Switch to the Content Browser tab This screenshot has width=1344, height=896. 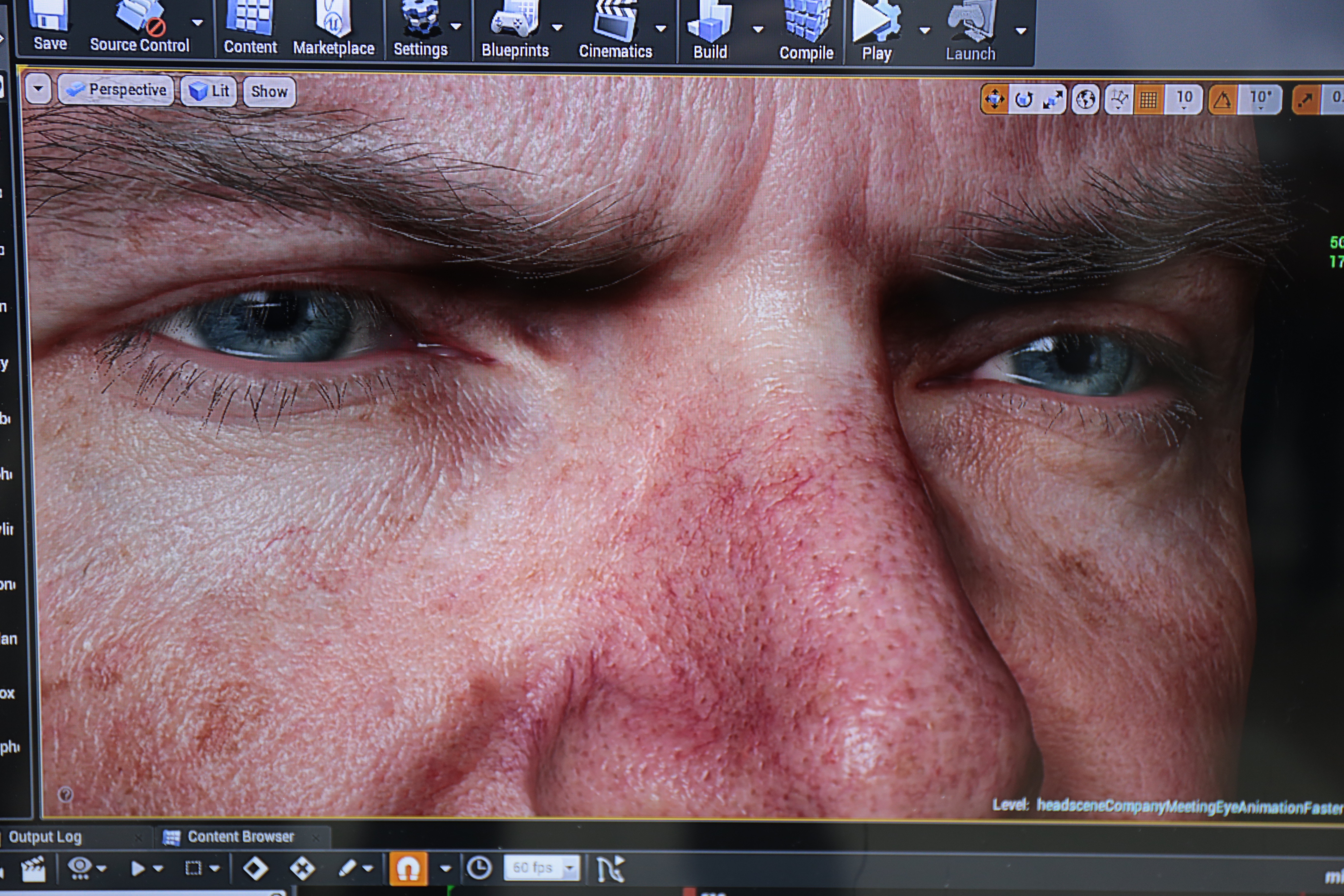[x=240, y=837]
